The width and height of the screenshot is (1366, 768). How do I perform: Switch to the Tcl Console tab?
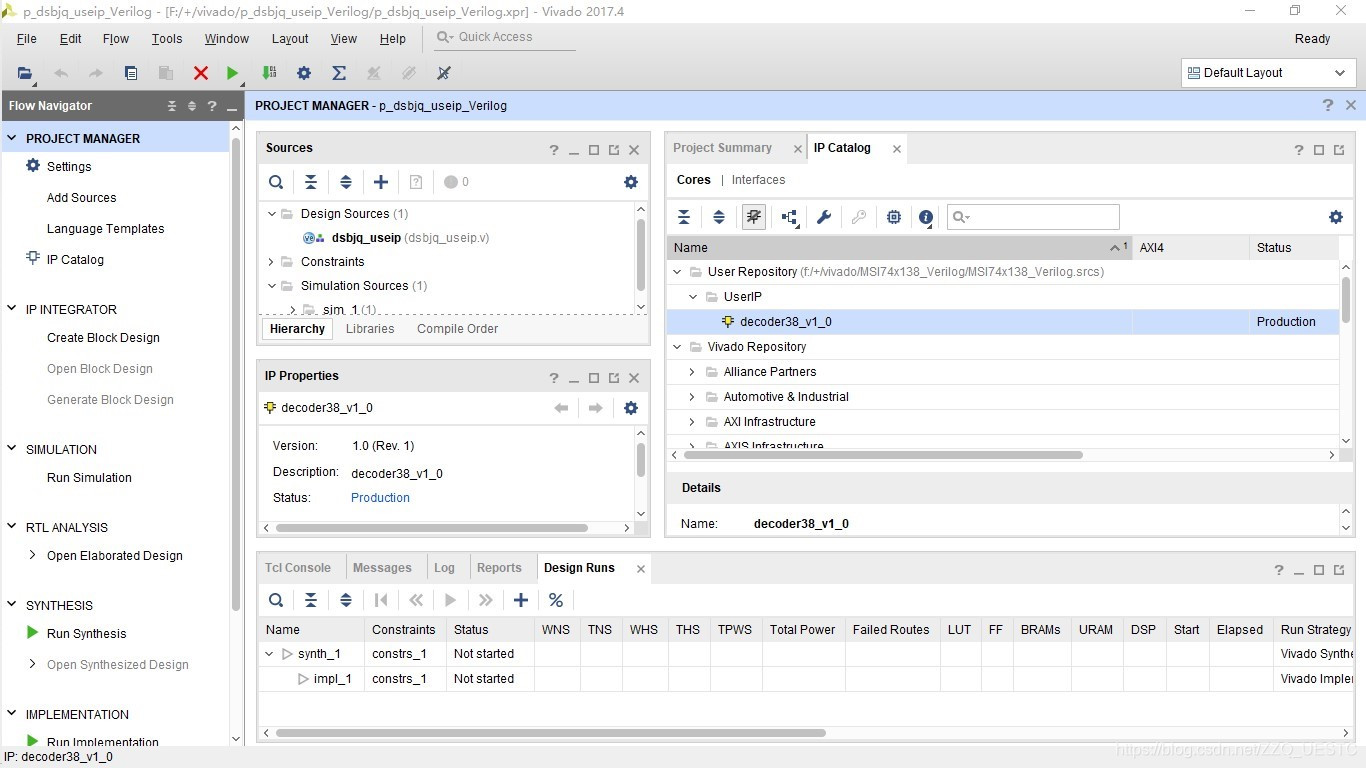[297, 568]
